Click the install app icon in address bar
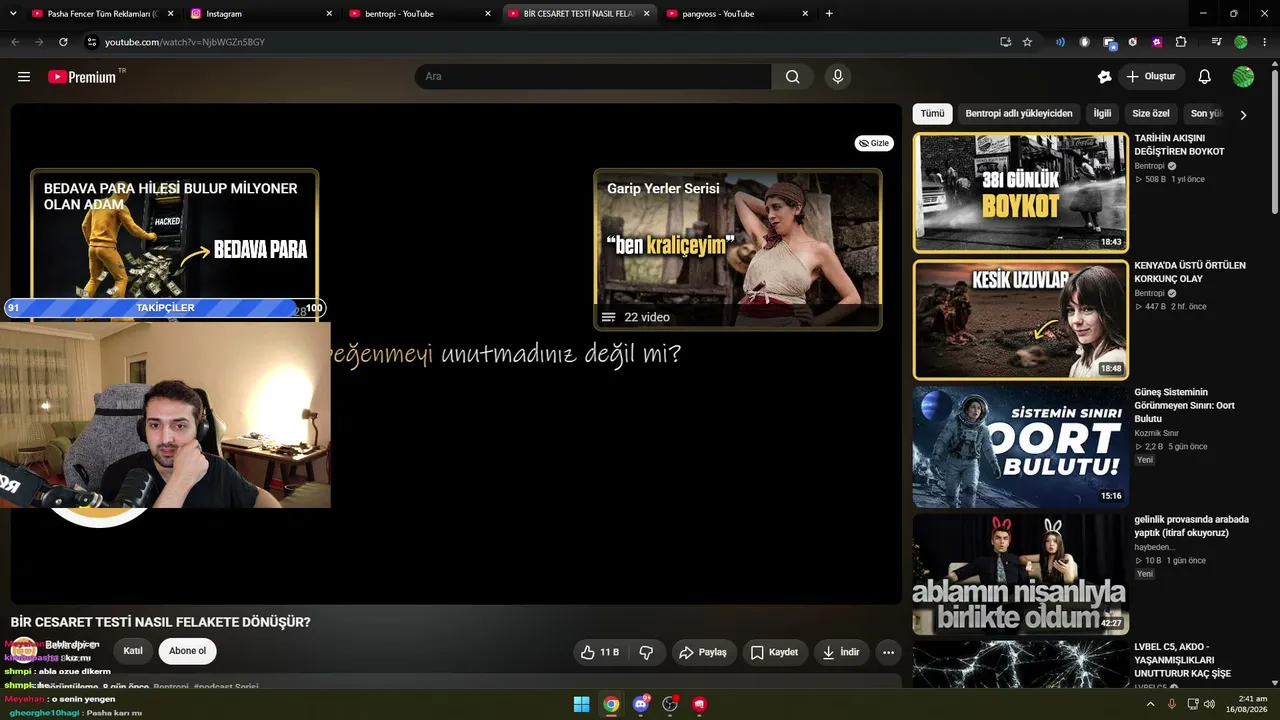1280x720 pixels. pos(1005,42)
